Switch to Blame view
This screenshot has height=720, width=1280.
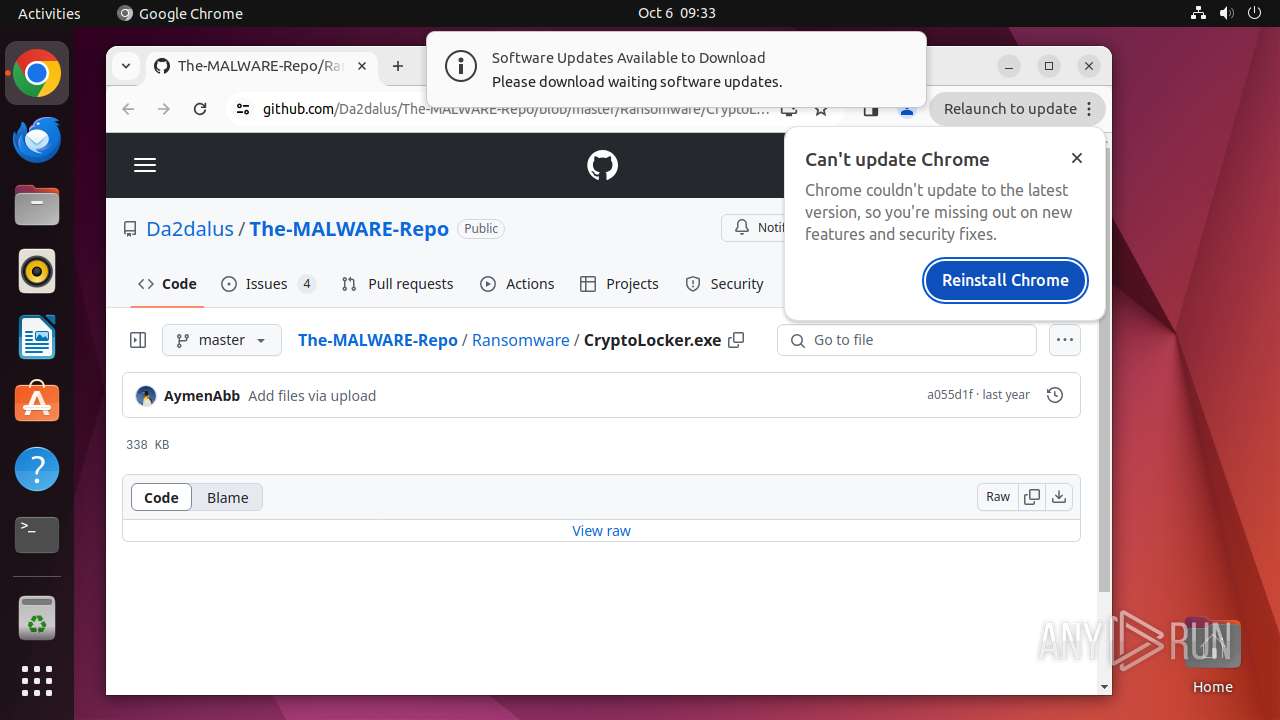click(x=227, y=498)
